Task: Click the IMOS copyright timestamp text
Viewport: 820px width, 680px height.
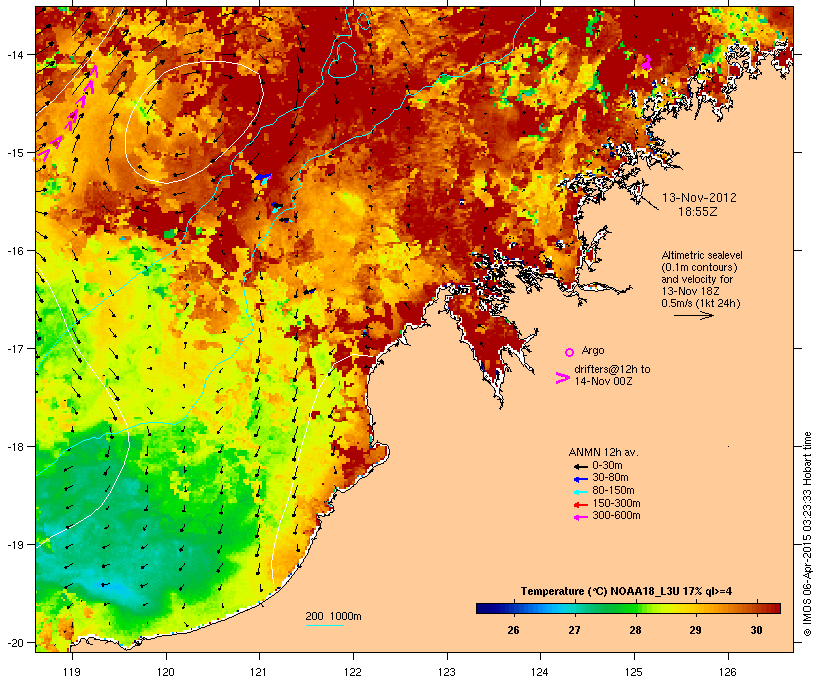Action: click(807, 534)
